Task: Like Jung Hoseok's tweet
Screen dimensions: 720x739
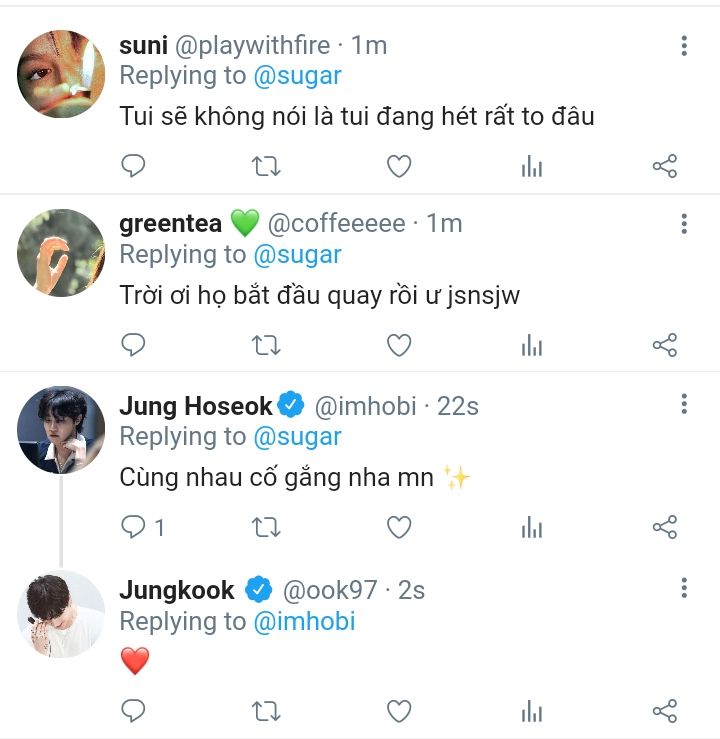Action: [399, 526]
